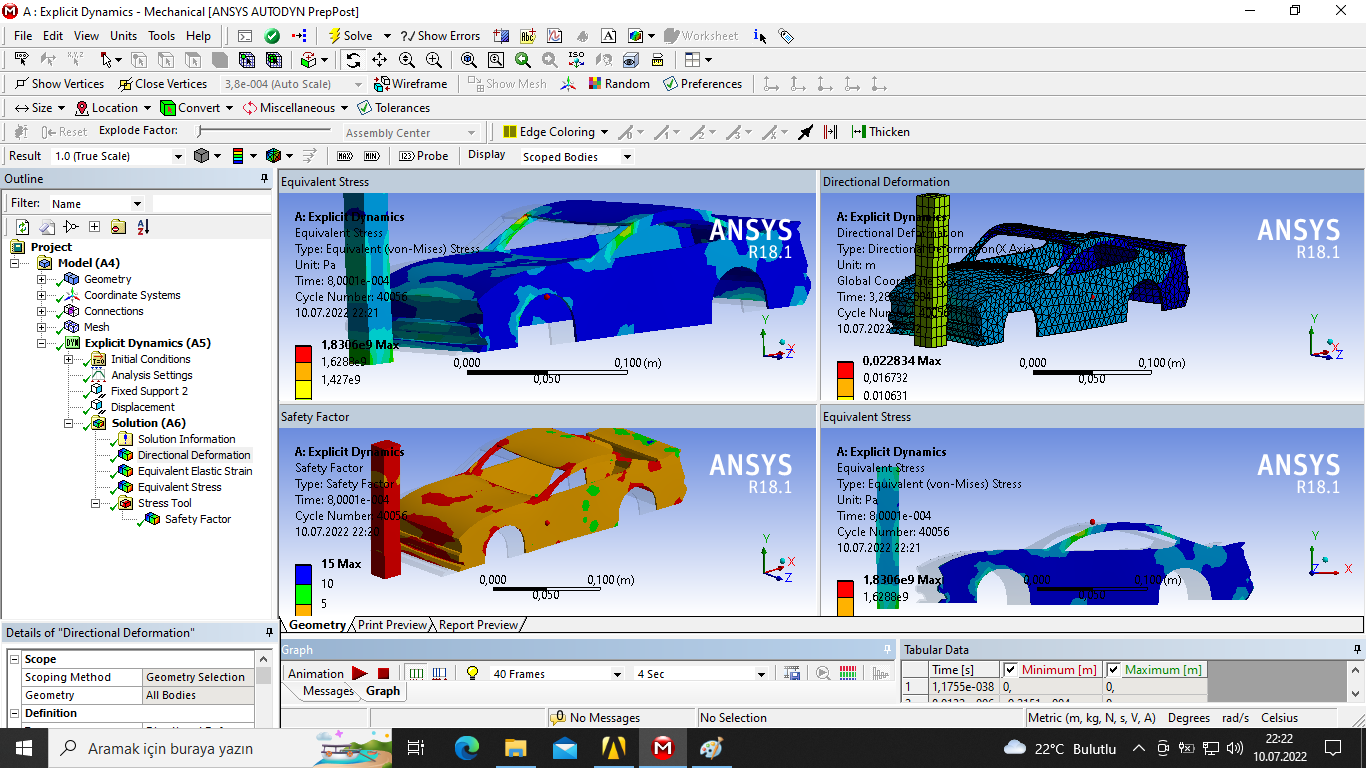This screenshot has height=768, width=1366.
Task: Click the tag annotation icon after Worksheet
Action: 786,35
